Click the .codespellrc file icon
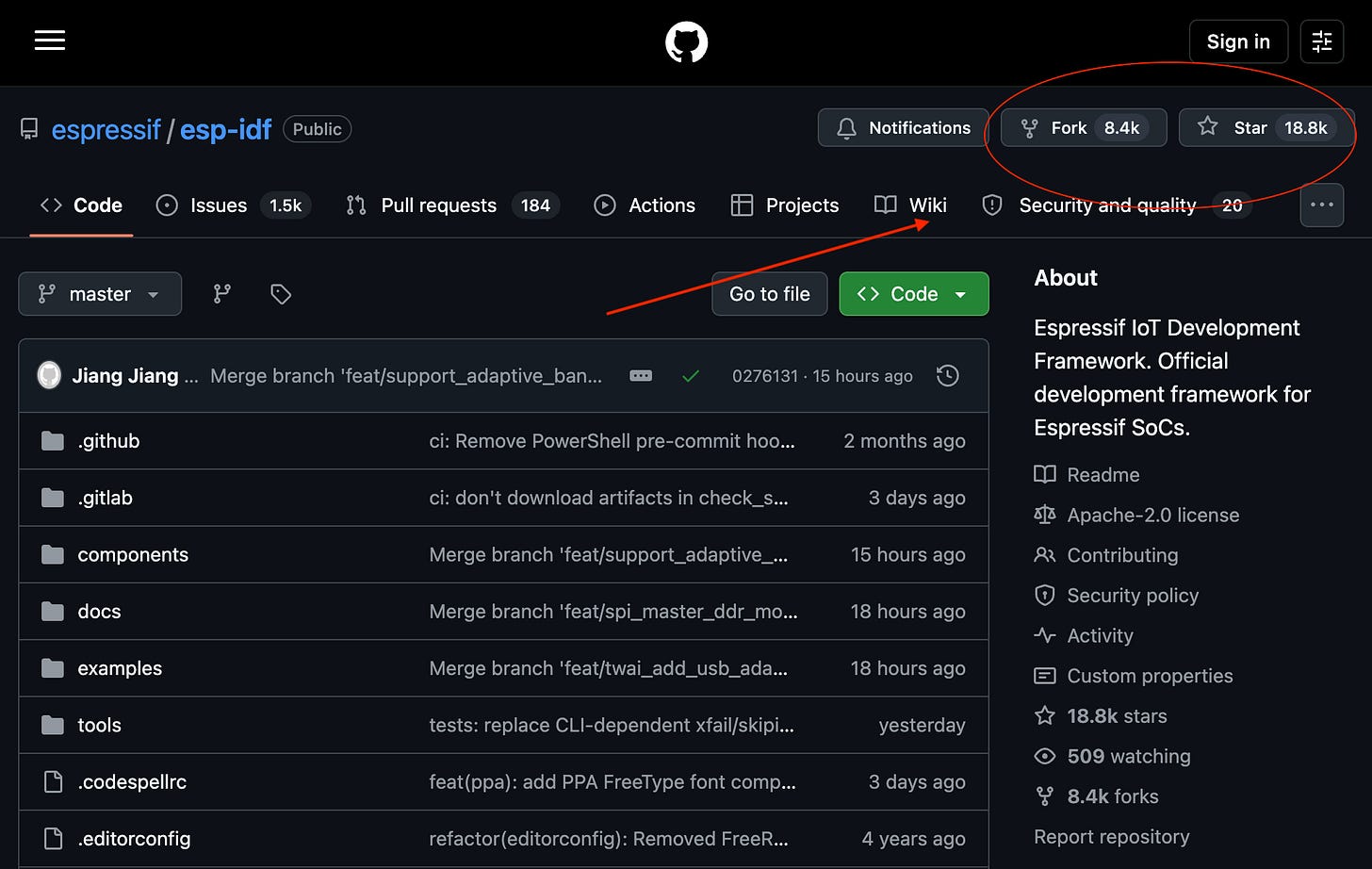This screenshot has height=869, width=1372. [x=54, y=782]
